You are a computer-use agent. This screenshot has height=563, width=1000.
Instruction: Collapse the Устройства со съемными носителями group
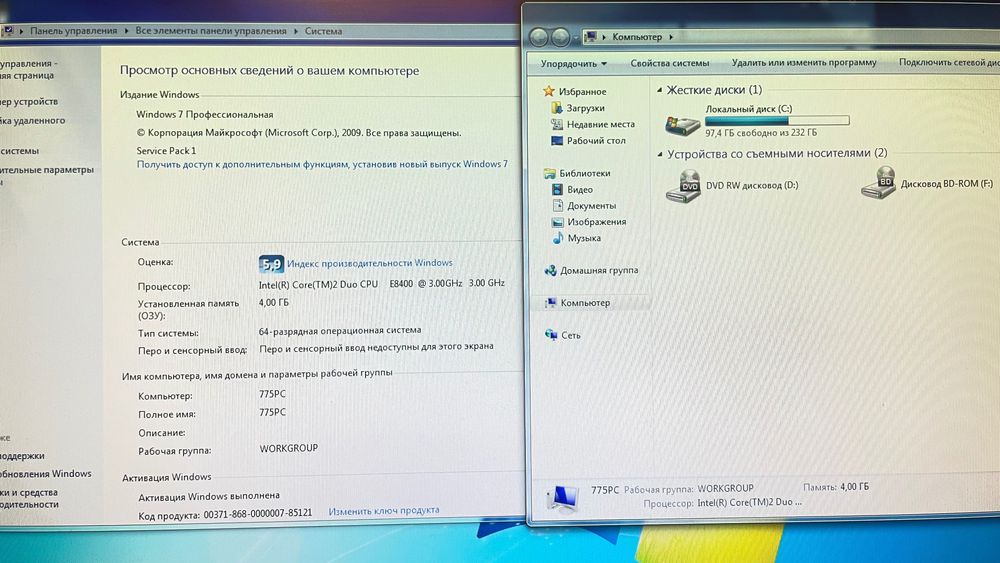(x=660, y=154)
